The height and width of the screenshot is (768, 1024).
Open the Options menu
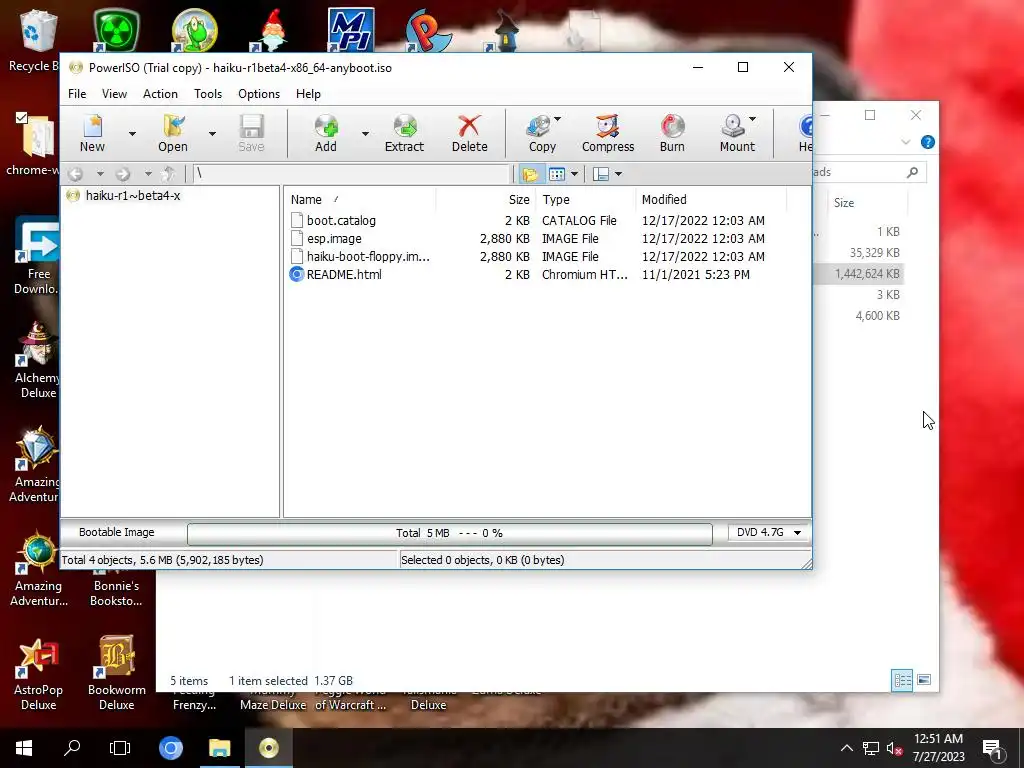(x=259, y=94)
